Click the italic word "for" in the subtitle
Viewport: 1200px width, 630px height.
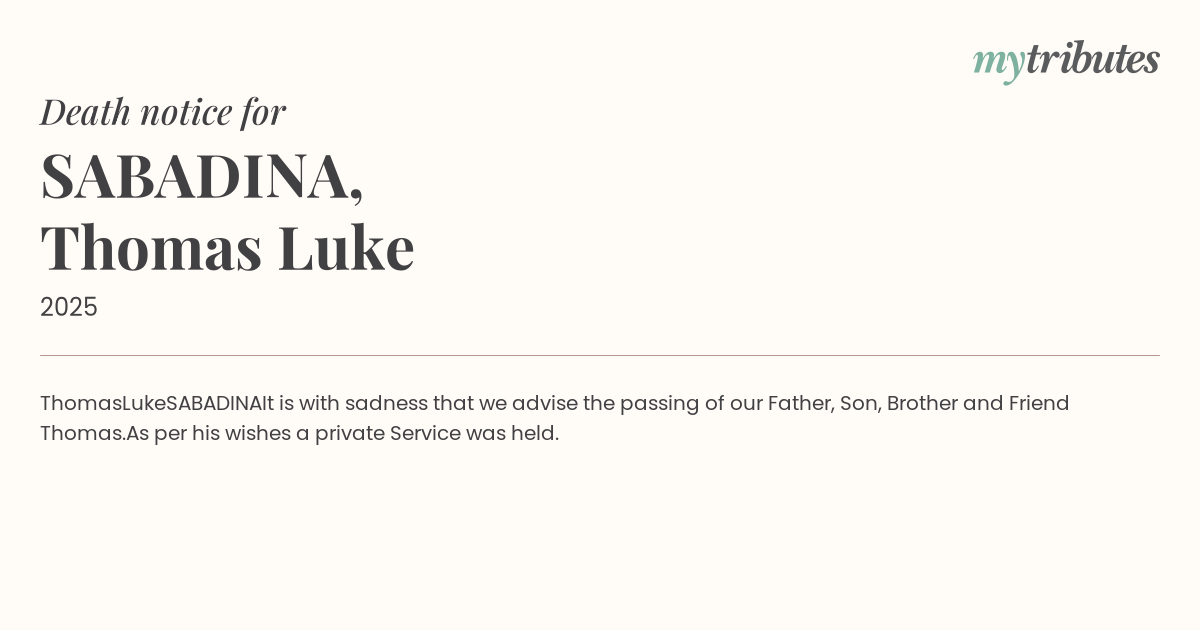[263, 112]
